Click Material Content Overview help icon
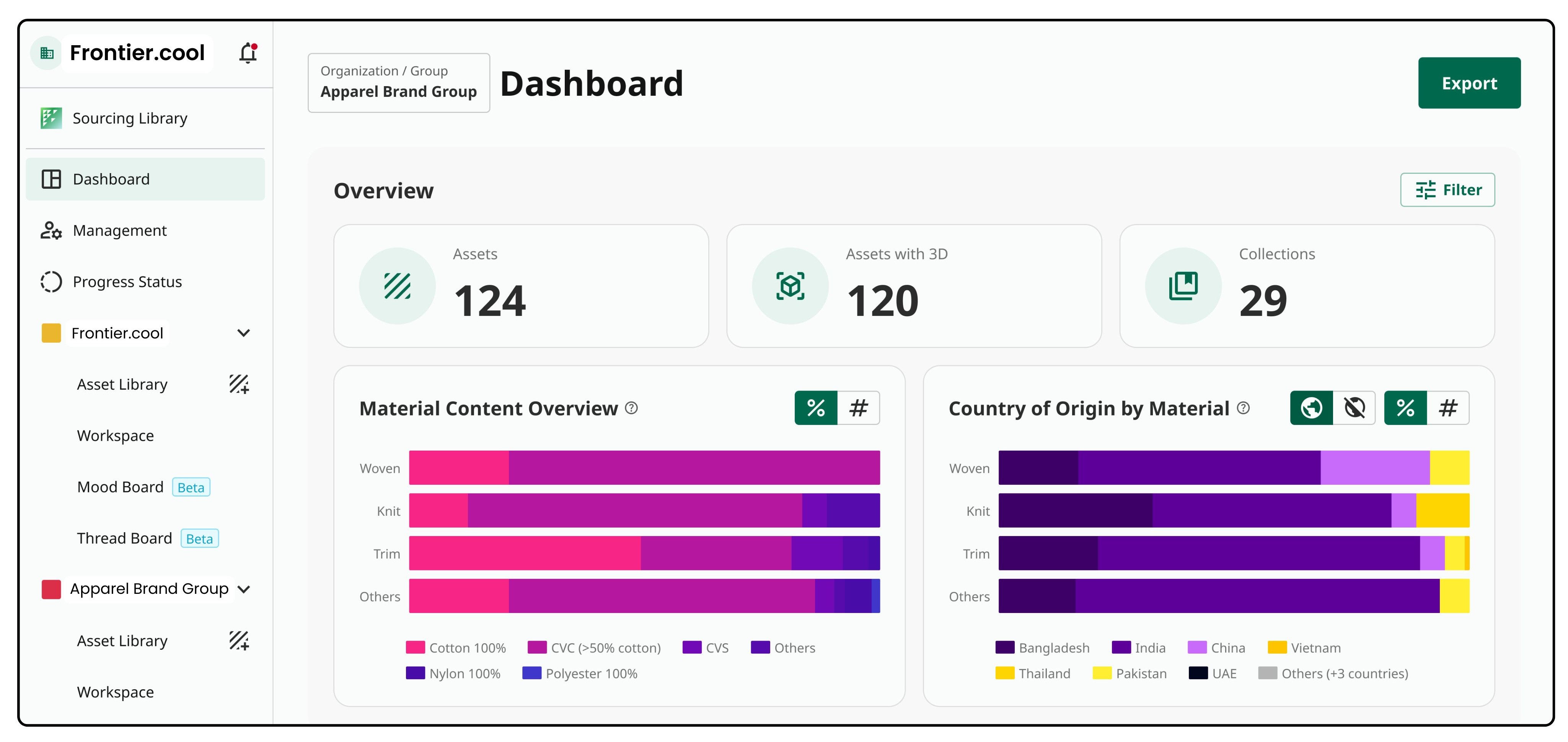 [632, 408]
